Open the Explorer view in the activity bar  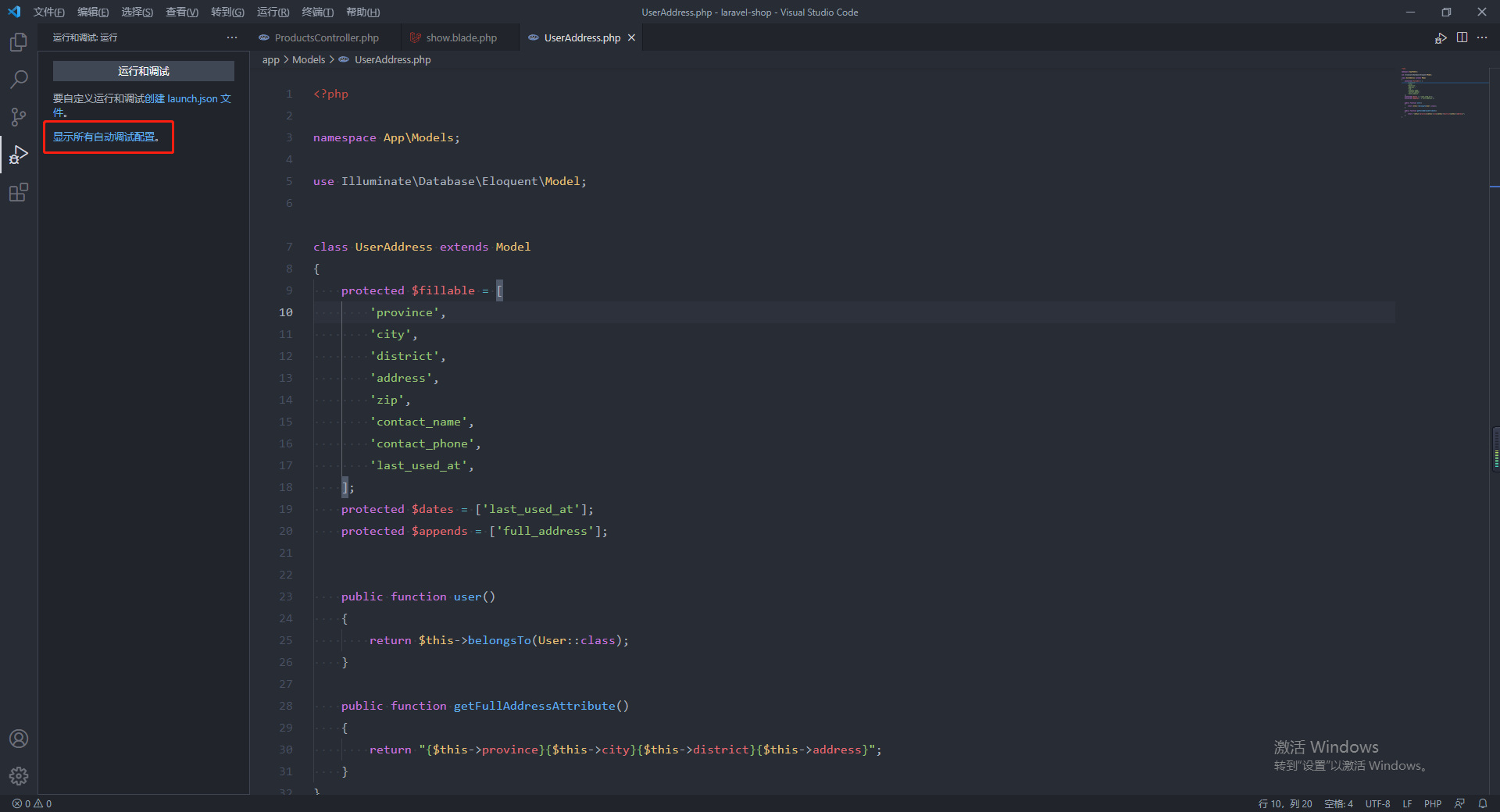pos(18,42)
